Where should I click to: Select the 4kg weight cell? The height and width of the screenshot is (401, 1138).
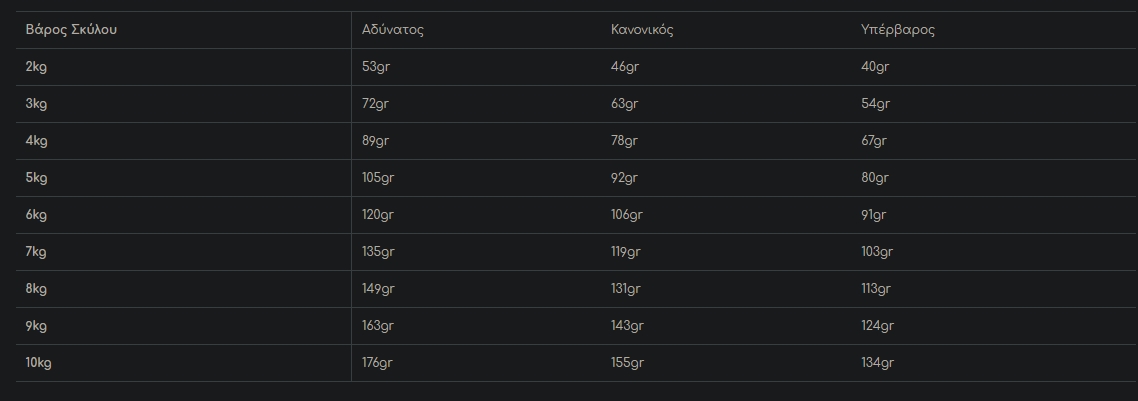pyautogui.click(x=36, y=141)
